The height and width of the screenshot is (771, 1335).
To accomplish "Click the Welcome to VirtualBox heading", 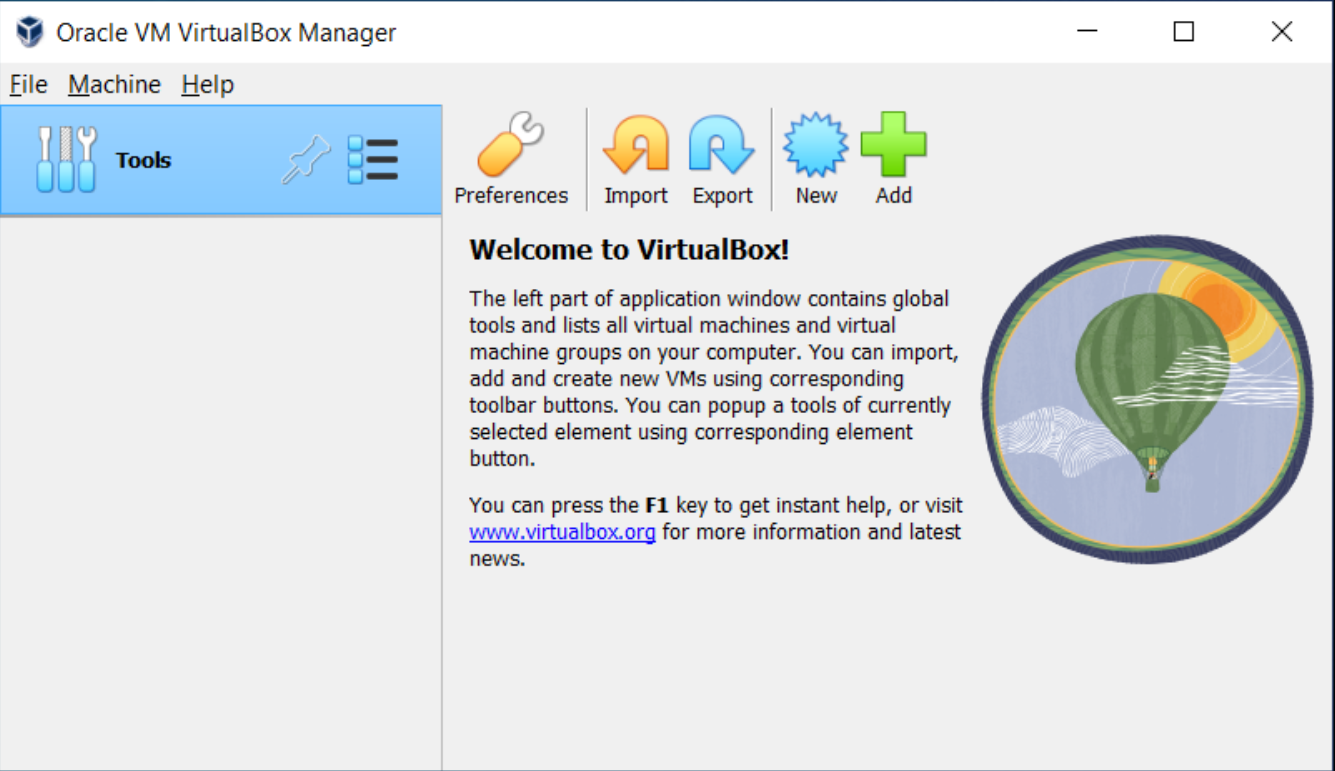I will (629, 250).
